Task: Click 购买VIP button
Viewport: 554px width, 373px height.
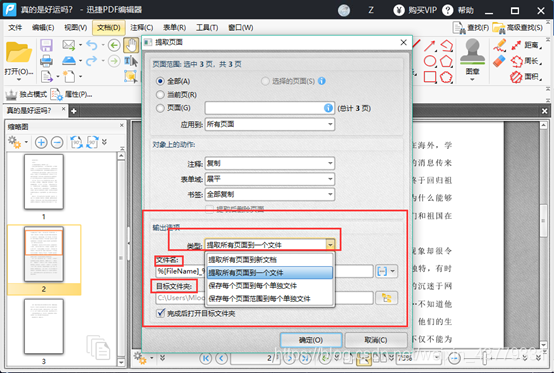Action: (415, 10)
